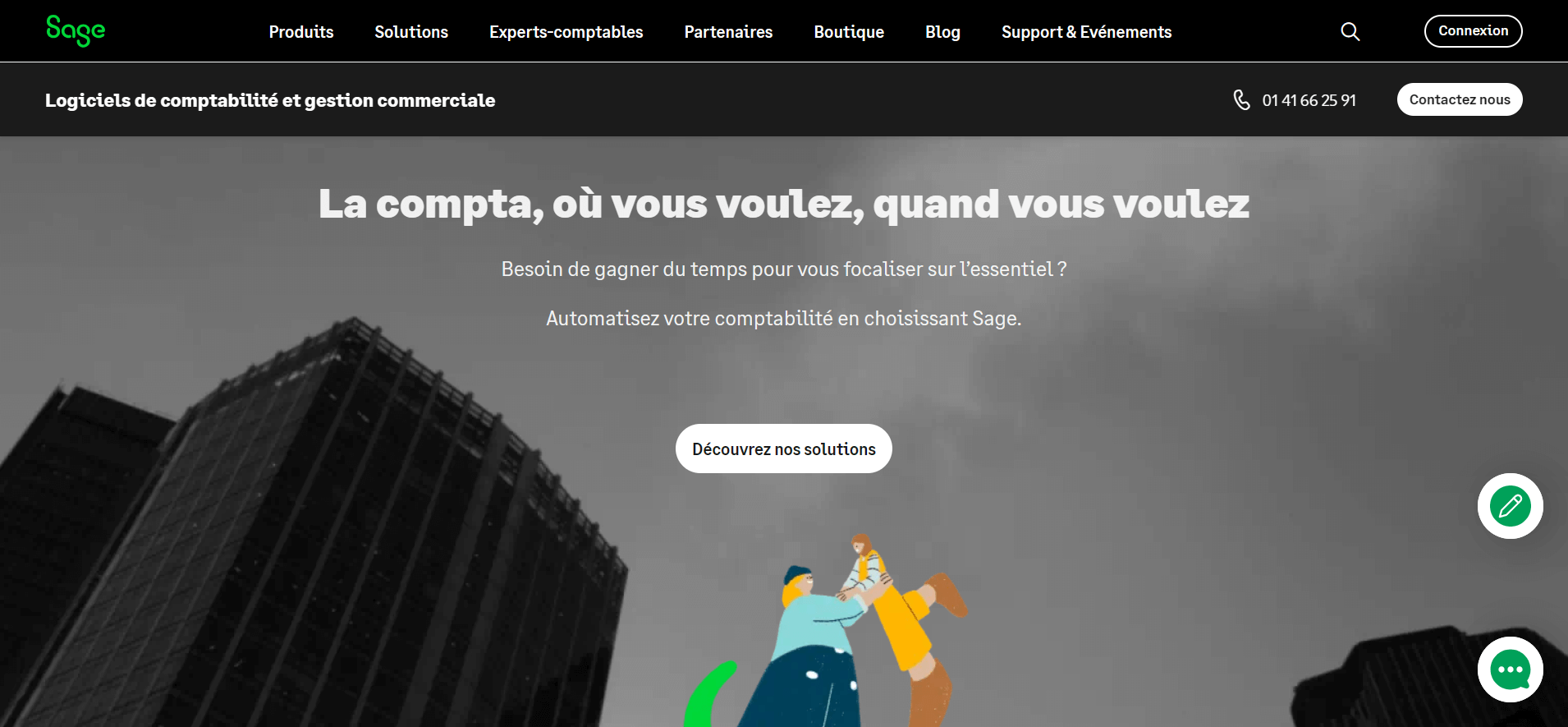Open the search magnifier icon
1568x727 pixels.
tap(1350, 31)
